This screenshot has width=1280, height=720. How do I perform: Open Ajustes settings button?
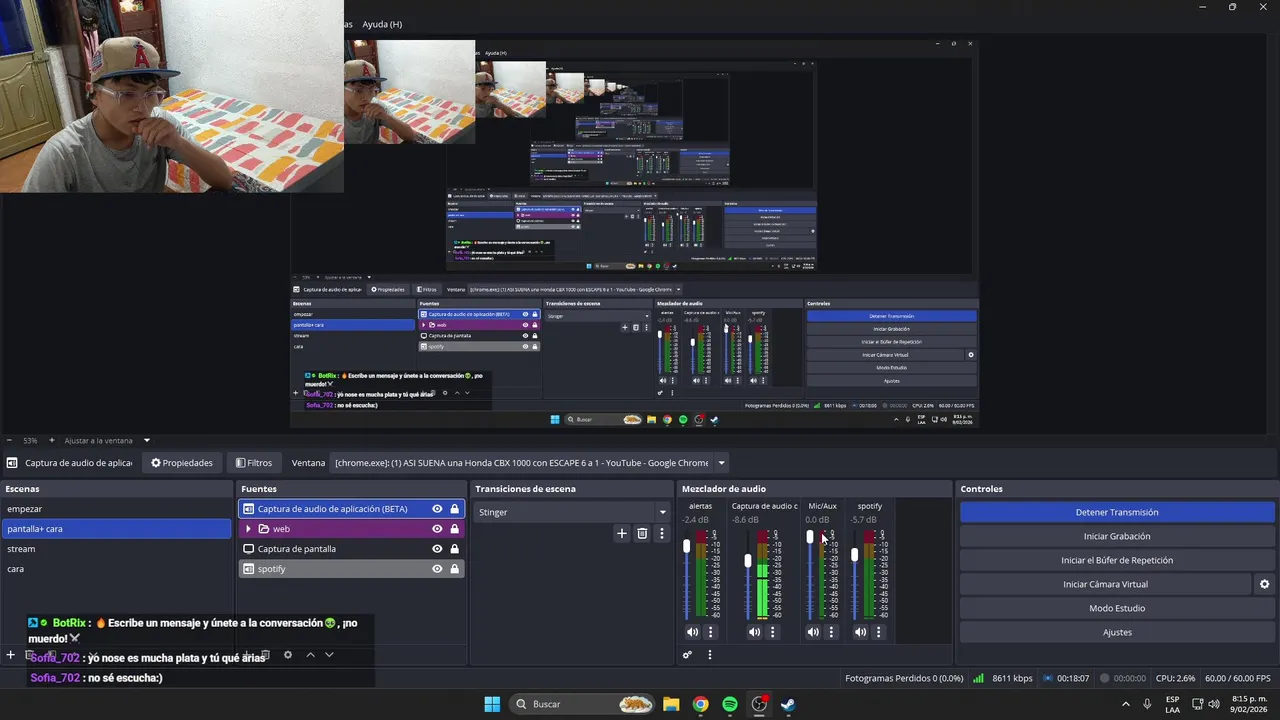1117,632
